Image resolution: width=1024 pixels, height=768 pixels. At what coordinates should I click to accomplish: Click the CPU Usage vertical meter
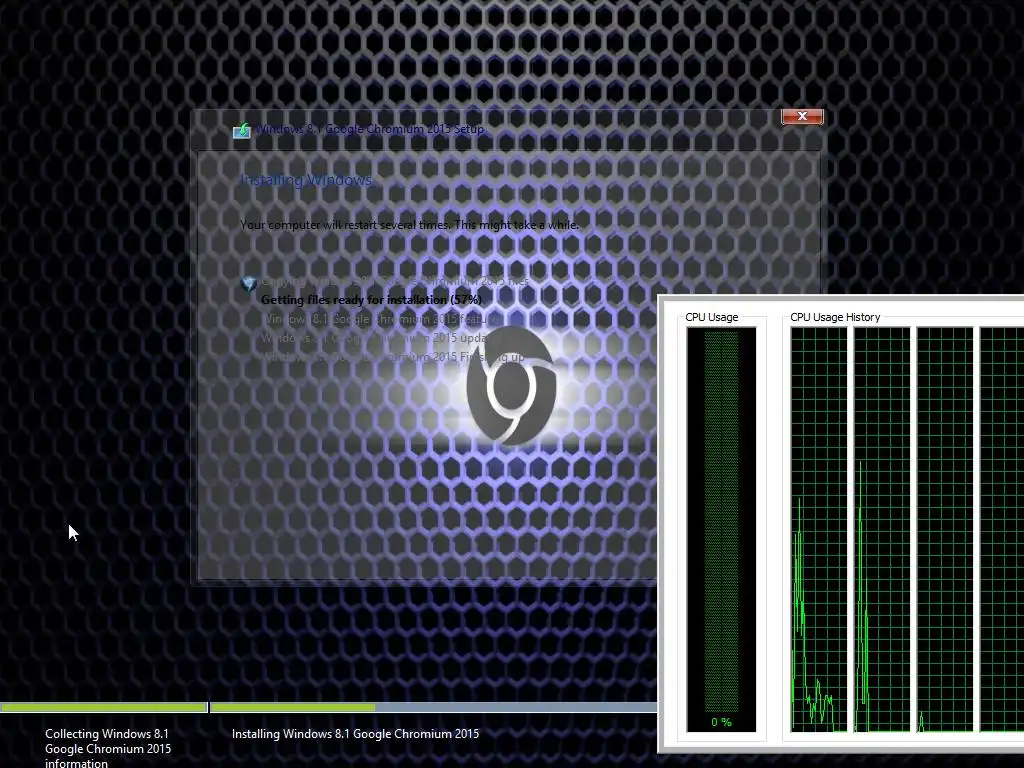pyautogui.click(x=721, y=529)
